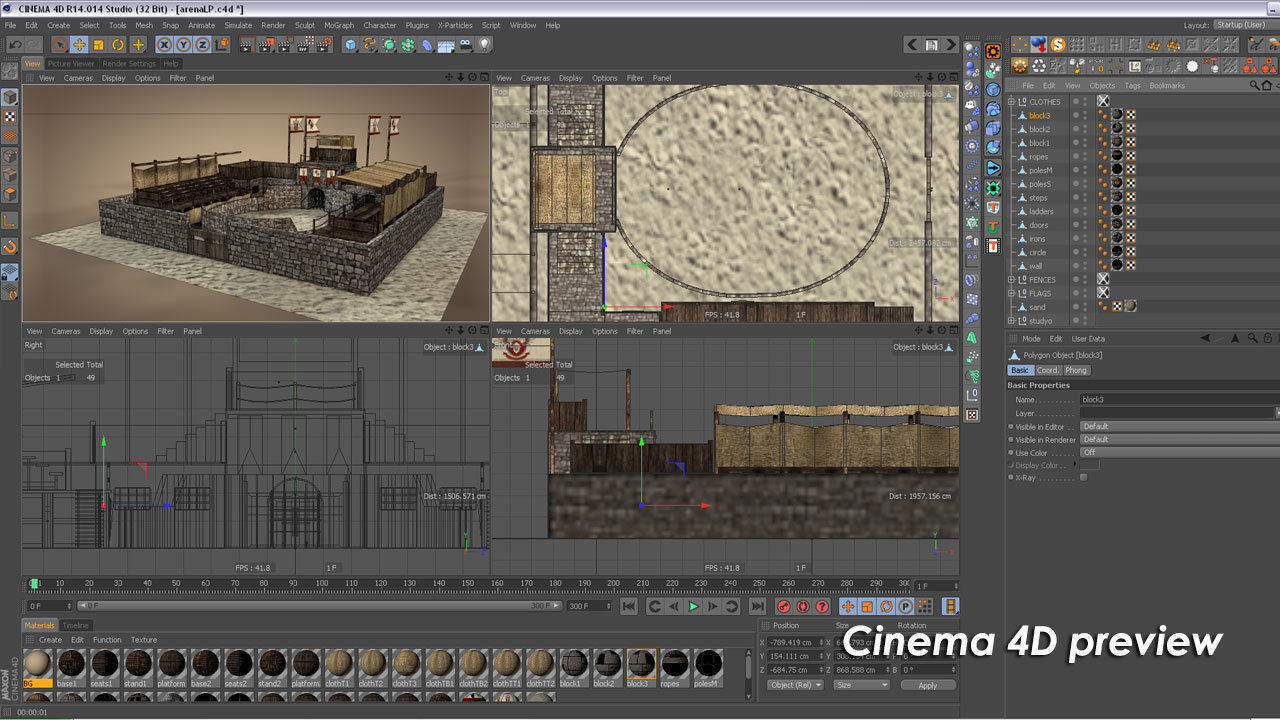Open the Object (Rel) dropdown
The width and height of the screenshot is (1280, 720).
(796, 685)
